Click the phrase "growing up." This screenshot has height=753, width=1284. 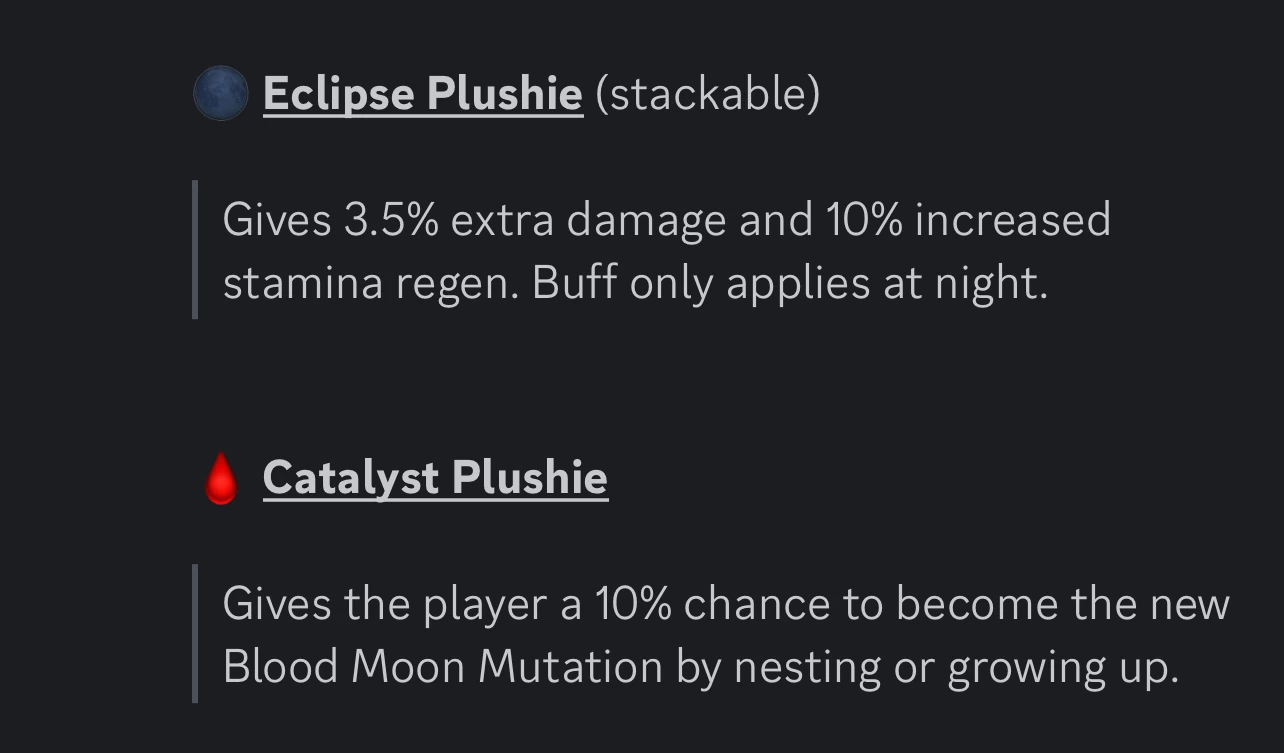(x=1063, y=667)
